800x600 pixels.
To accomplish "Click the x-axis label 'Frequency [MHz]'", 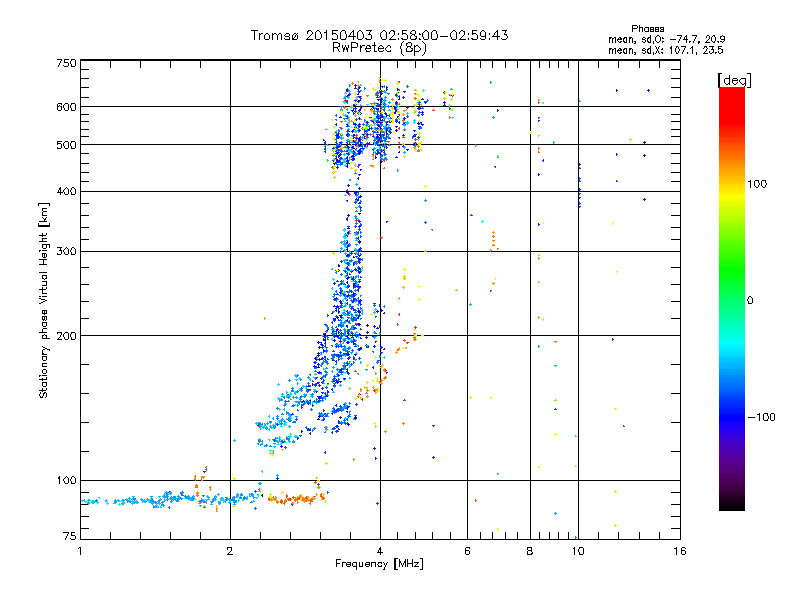I will (379, 564).
